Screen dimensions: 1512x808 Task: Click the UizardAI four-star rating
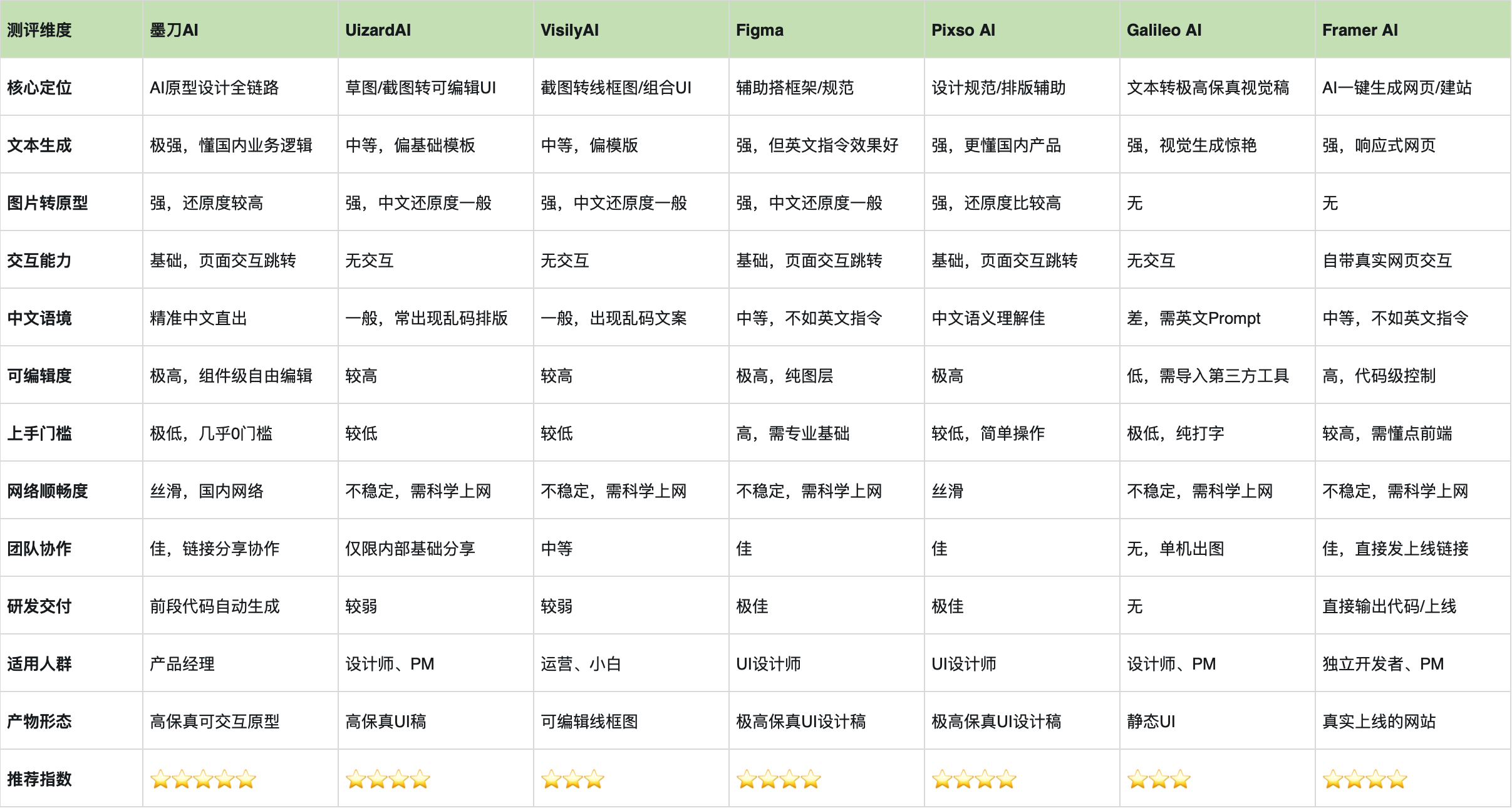pos(388,779)
